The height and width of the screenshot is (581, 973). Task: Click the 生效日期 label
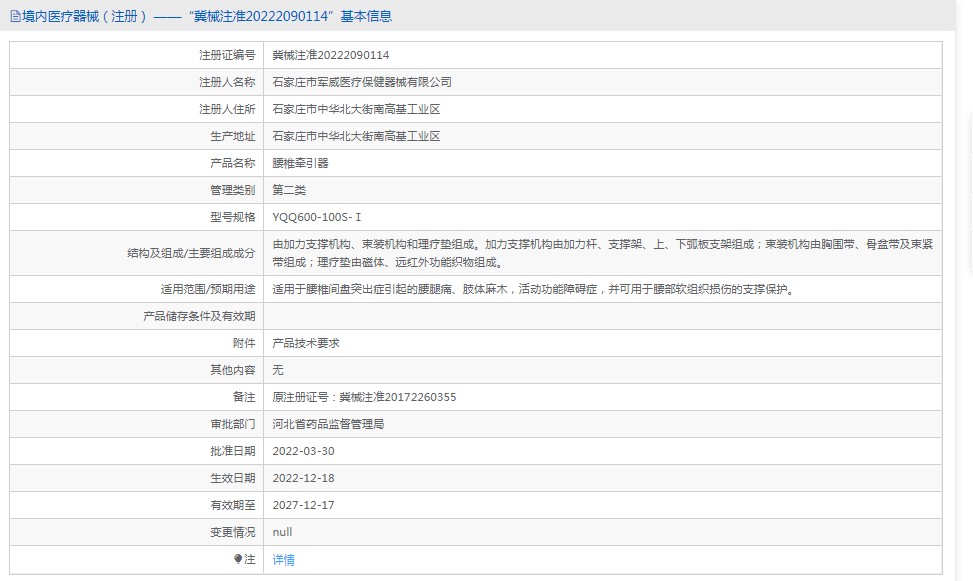233,478
